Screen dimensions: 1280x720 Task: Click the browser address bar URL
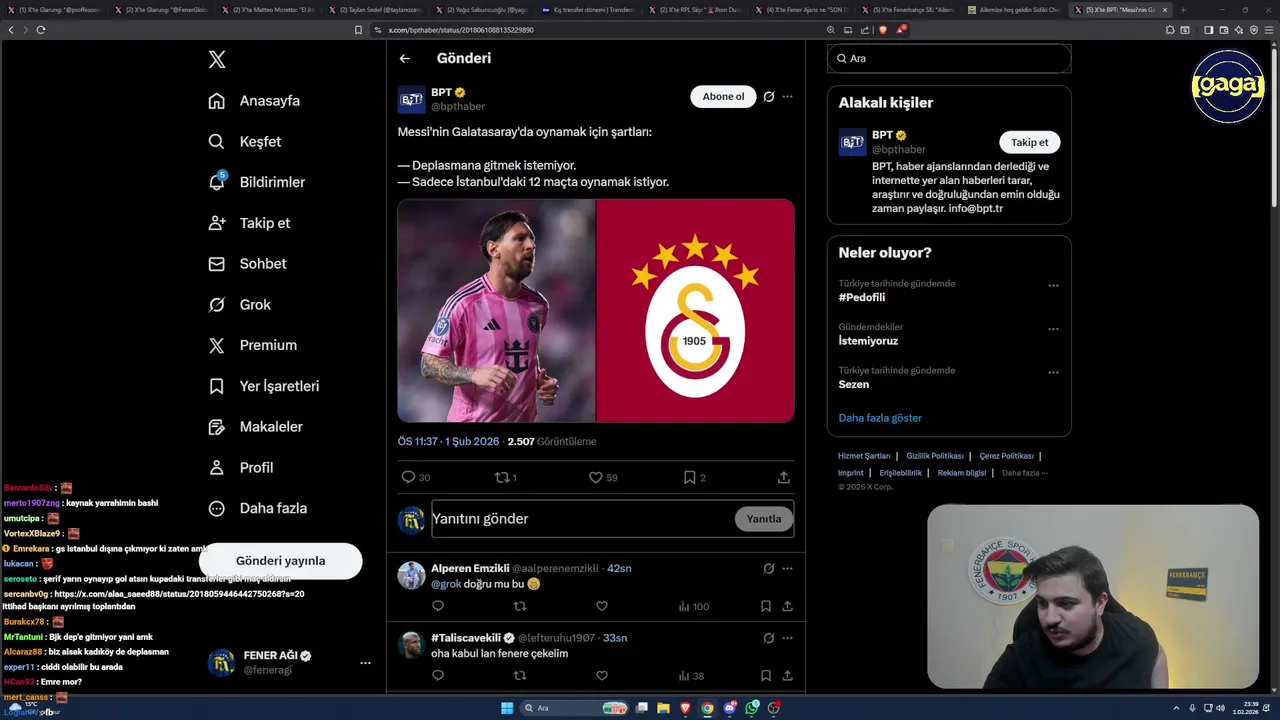click(461, 30)
